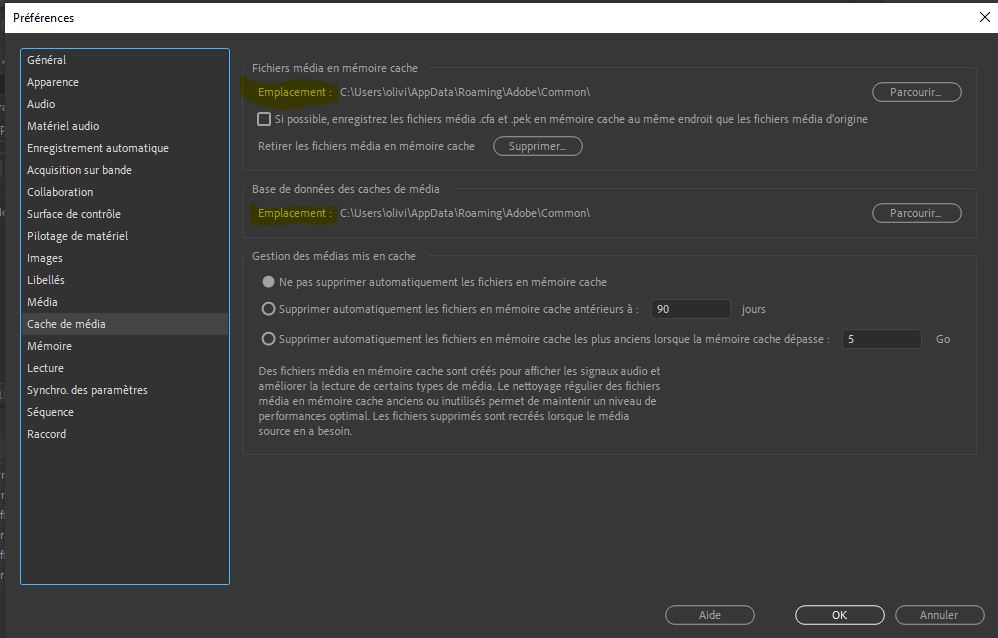
Task: Go to Matériel audio preferences
Action: coord(63,126)
